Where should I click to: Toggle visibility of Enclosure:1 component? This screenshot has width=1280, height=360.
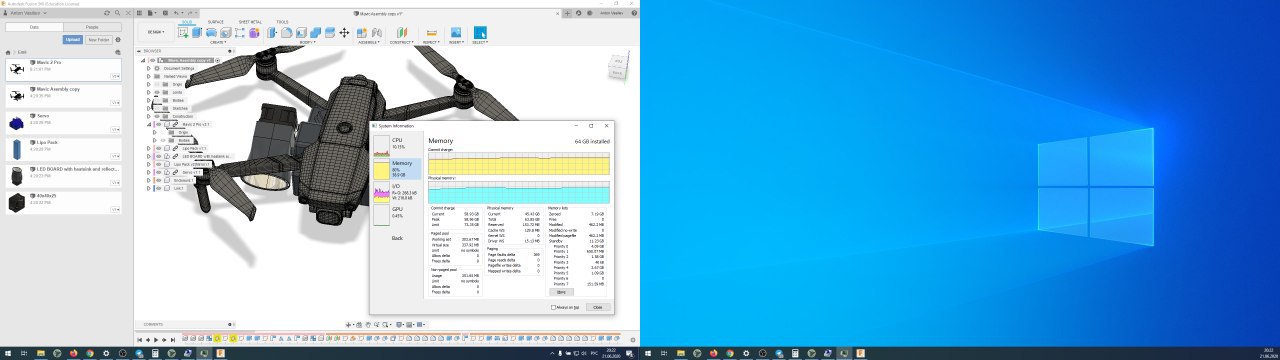point(159,180)
